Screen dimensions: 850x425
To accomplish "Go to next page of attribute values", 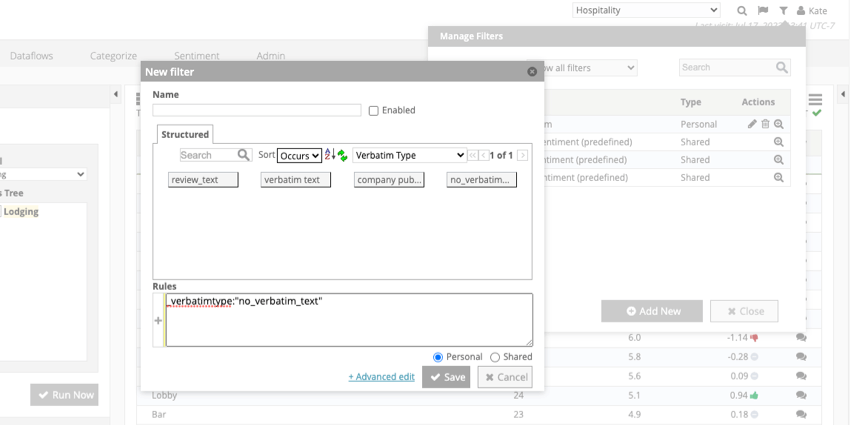I will (523, 156).
